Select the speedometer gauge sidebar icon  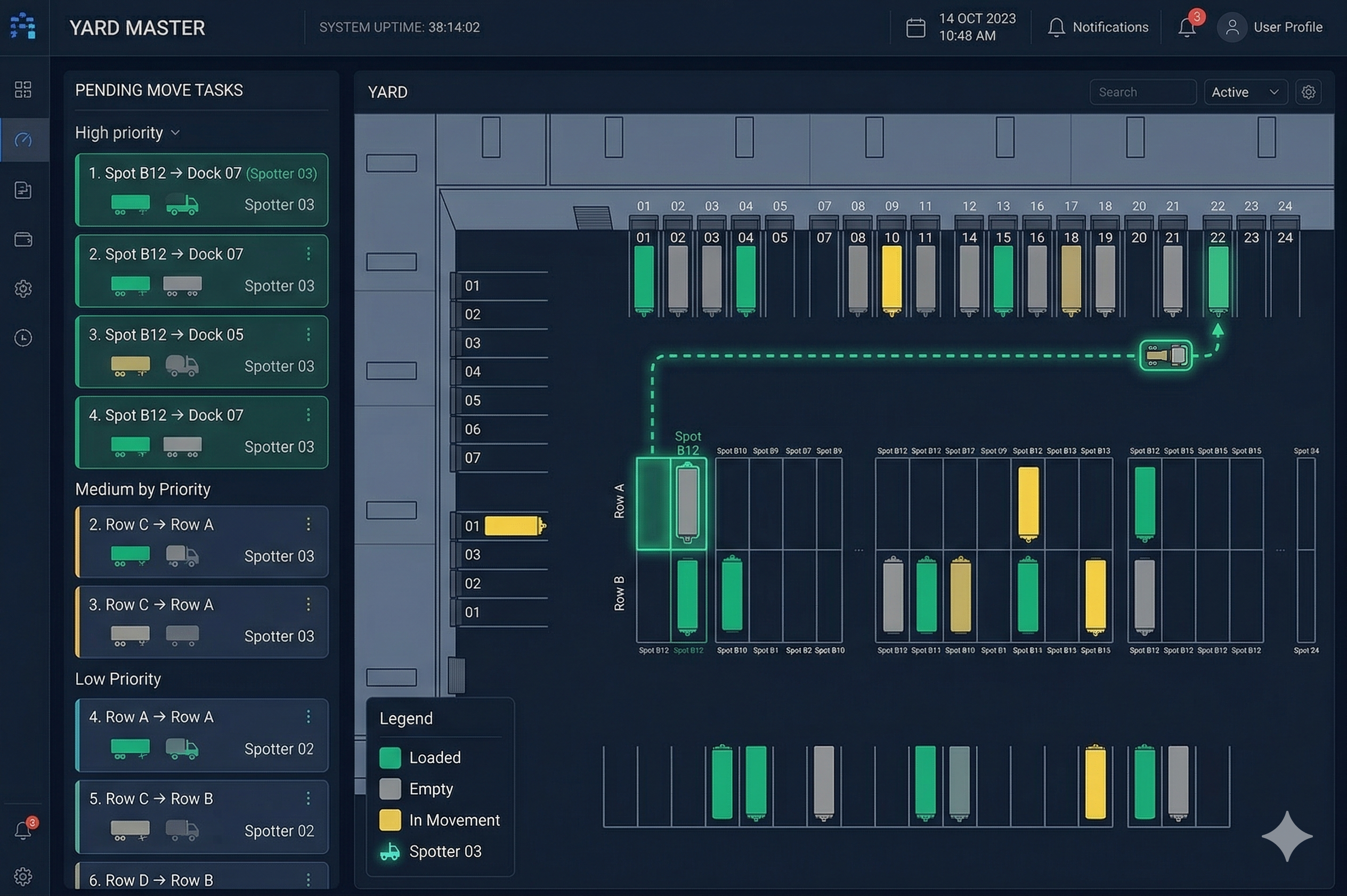pos(23,140)
